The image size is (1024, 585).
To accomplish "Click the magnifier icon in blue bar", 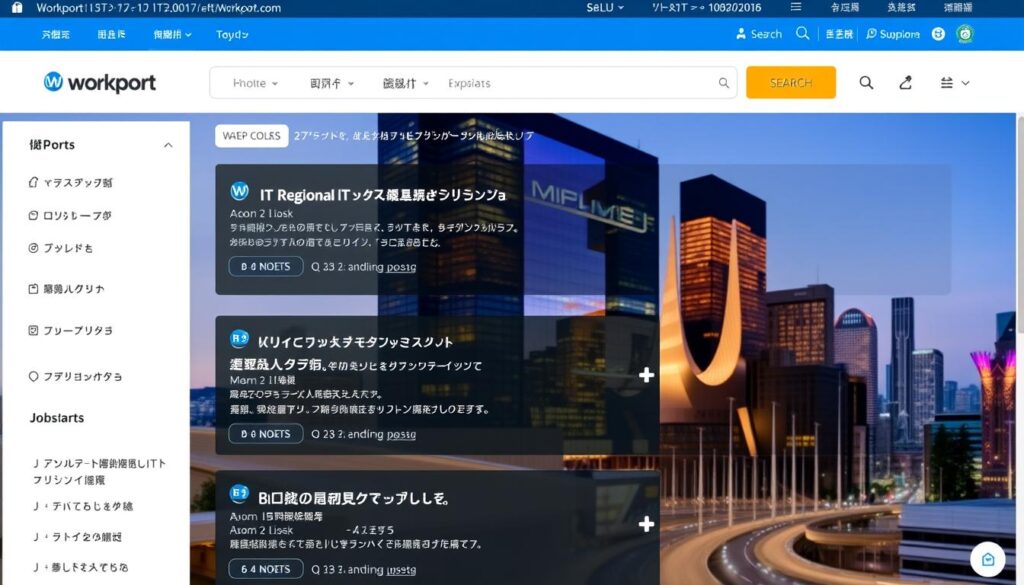I will click(803, 33).
